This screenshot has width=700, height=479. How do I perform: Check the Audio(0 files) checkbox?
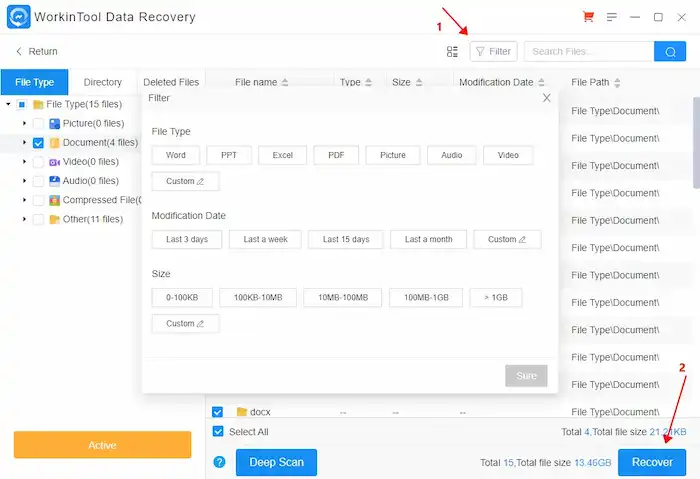pyautogui.click(x=38, y=181)
